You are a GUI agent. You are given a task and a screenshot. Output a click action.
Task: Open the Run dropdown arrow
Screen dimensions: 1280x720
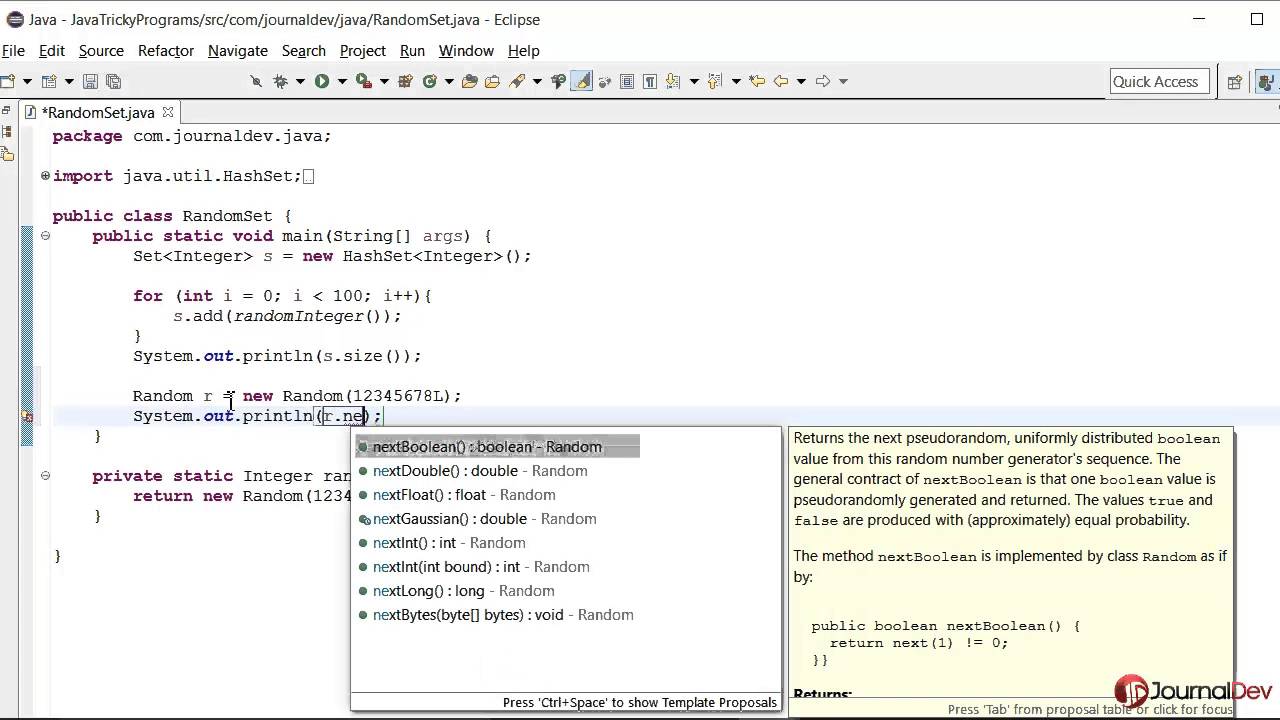coord(343,81)
